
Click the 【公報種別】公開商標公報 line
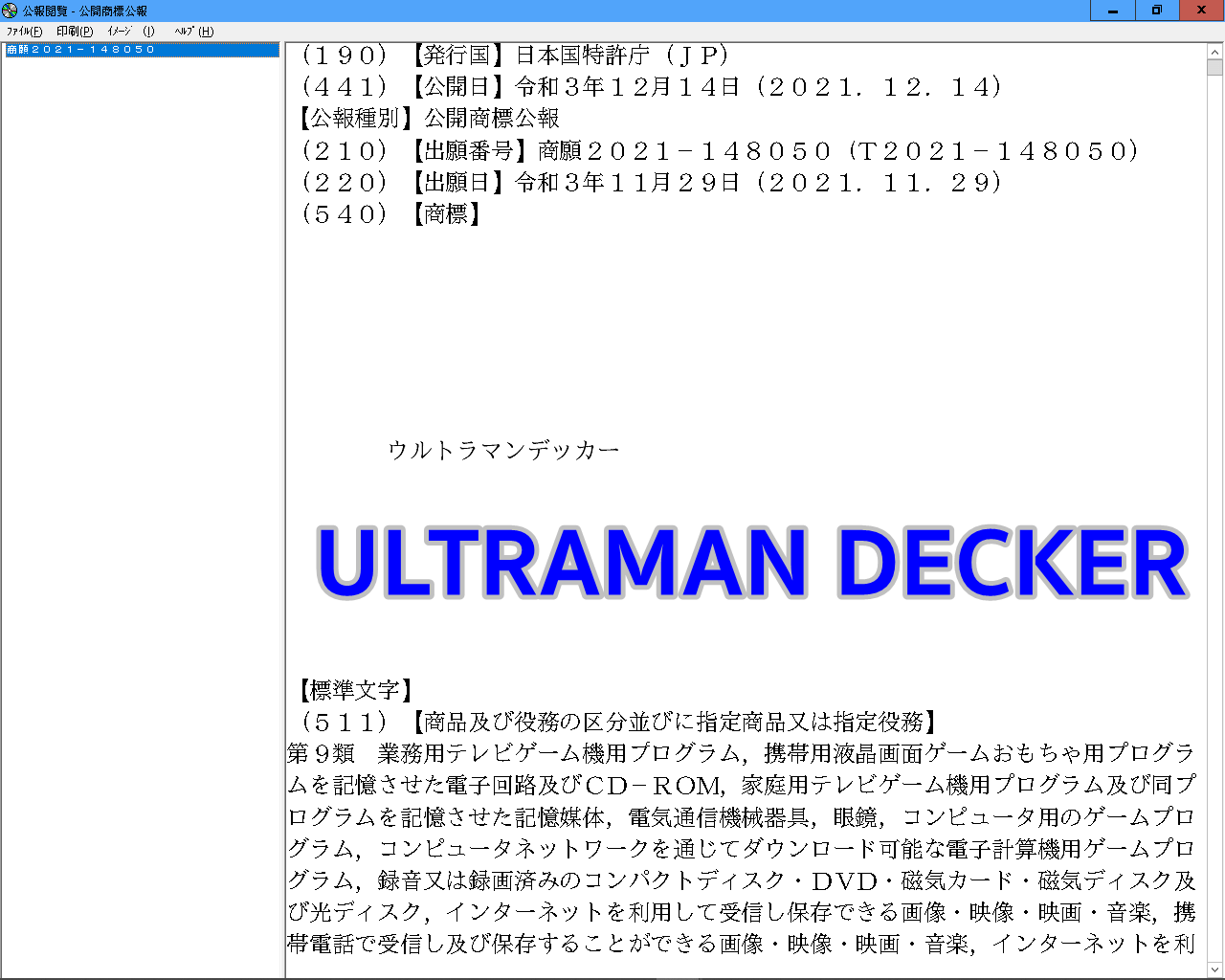click(x=430, y=119)
